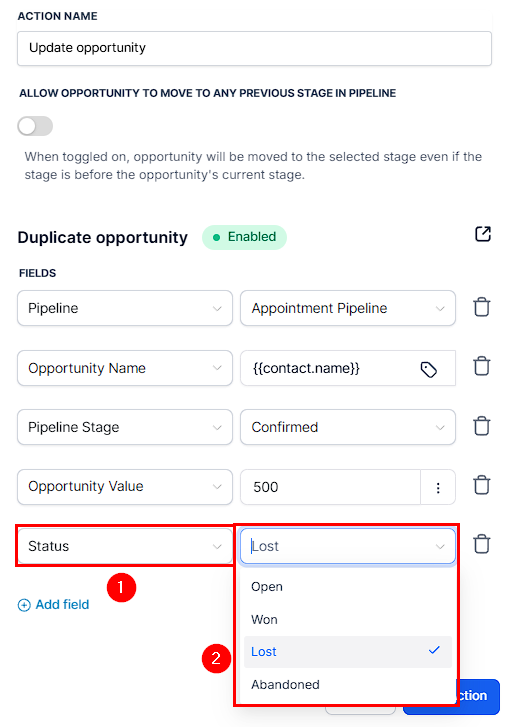Delete the Opportunity Name field row

tap(482, 366)
